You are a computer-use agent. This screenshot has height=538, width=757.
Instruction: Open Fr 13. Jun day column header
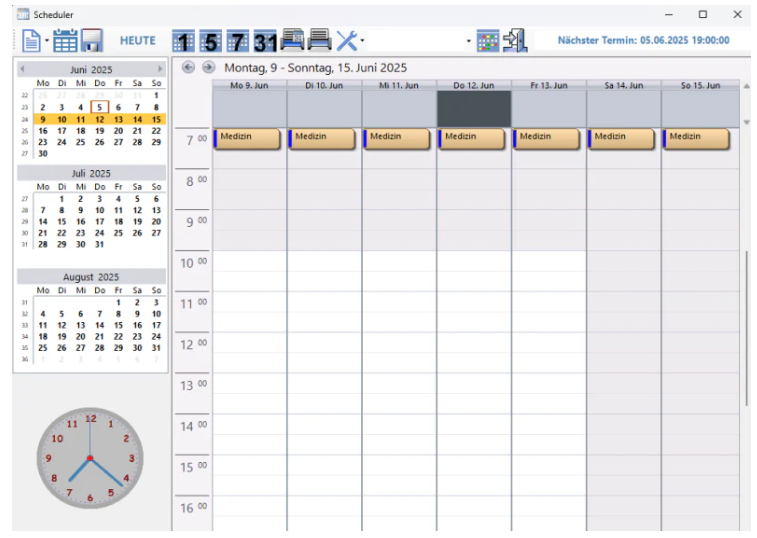[x=549, y=85]
